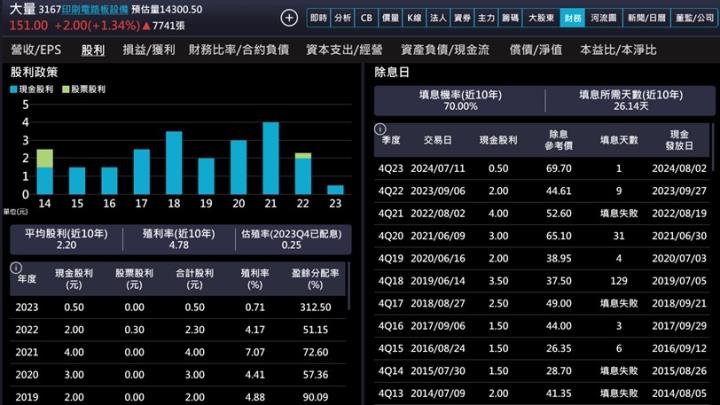Viewport: 720px width, 405px height.
Task: Select the 損益/獲利 tab
Action: (x=148, y=50)
